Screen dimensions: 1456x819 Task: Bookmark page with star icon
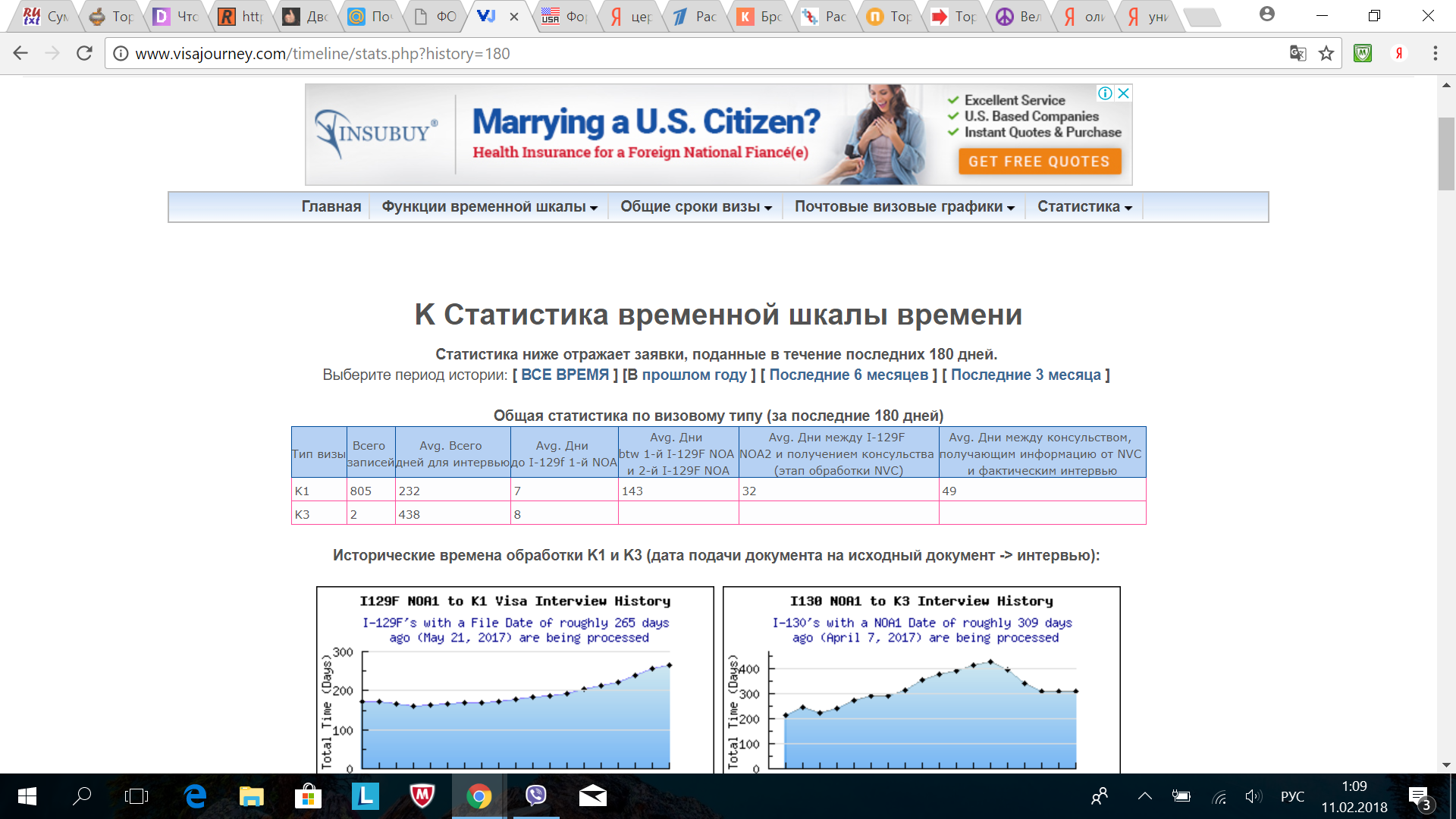(x=1326, y=53)
